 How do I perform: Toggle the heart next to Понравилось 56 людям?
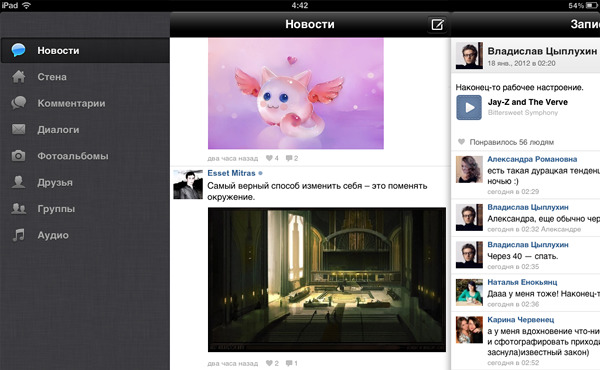461,142
